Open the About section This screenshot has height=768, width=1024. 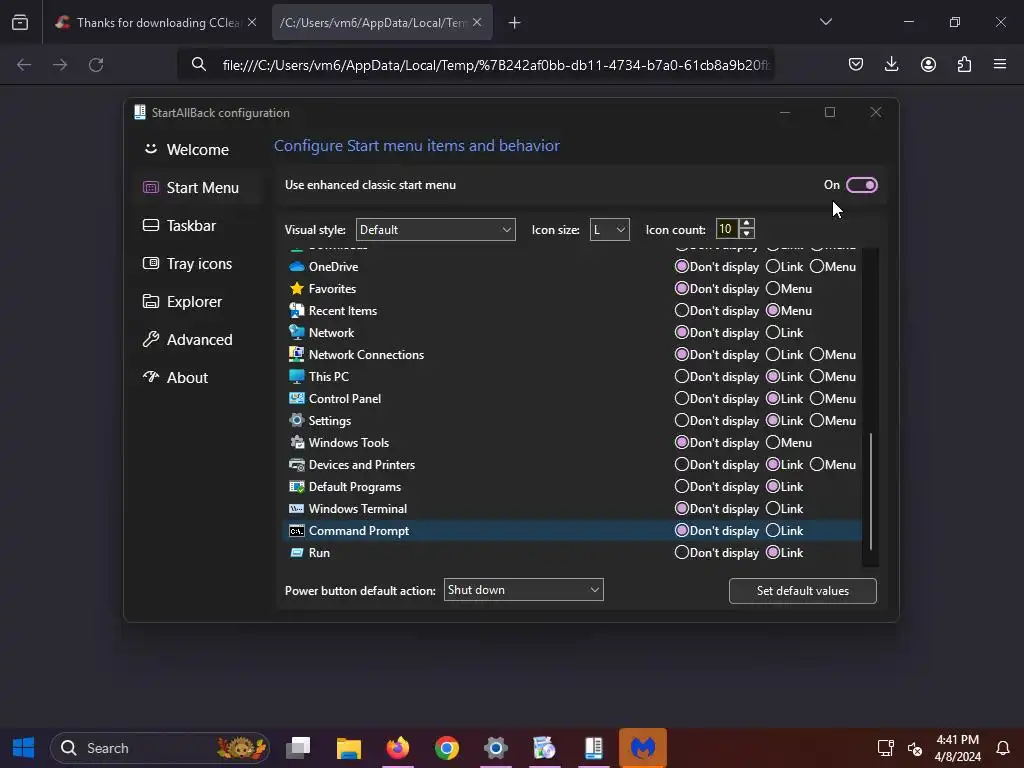tap(197, 377)
